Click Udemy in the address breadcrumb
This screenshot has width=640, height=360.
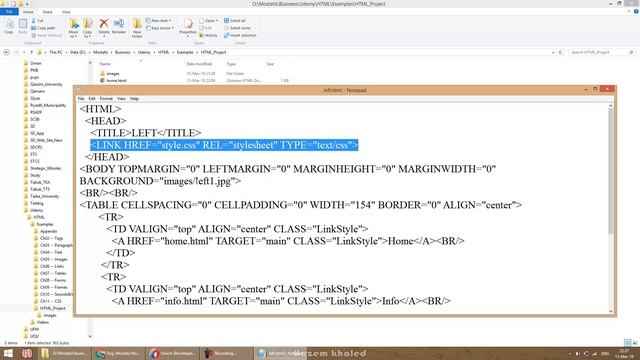coord(144,52)
